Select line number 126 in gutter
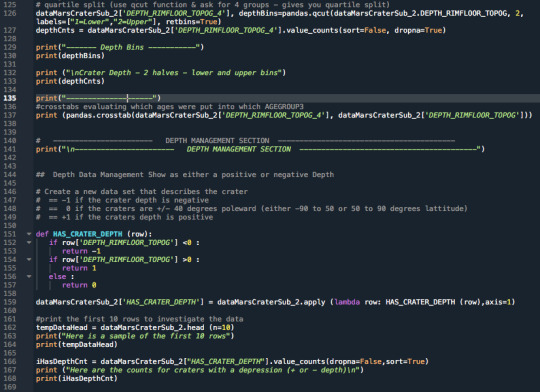Image resolution: width=540 pixels, height=392 pixels. click(x=10, y=13)
